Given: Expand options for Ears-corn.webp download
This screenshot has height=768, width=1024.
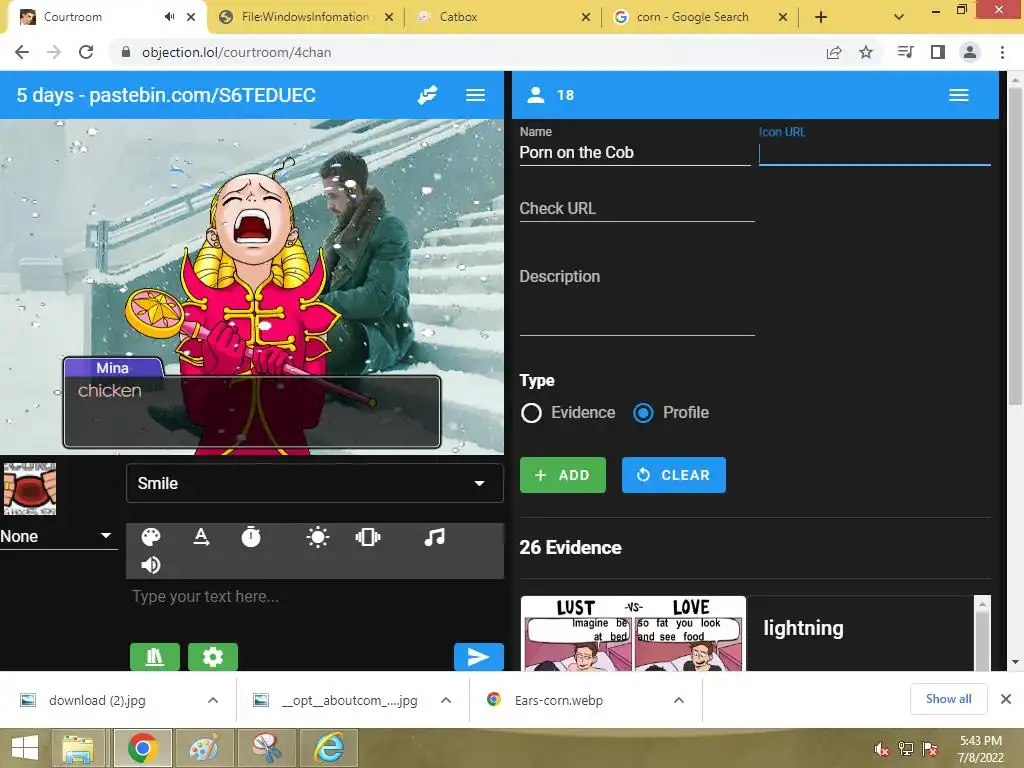Looking at the screenshot, I should pyautogui.click(x=679, y=700).
